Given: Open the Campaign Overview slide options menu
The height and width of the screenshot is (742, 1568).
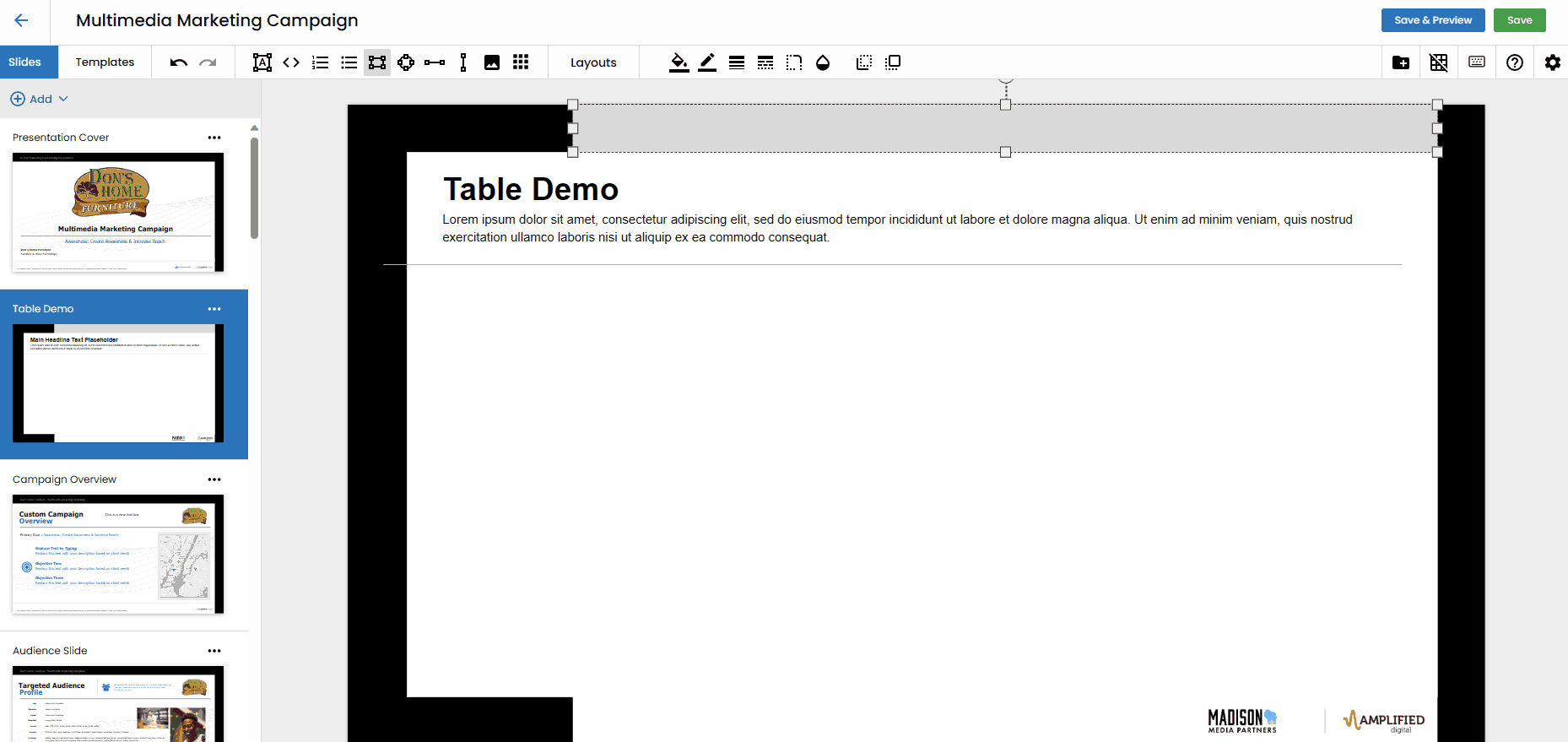Looking at the screenshot, I should (214, 479).
